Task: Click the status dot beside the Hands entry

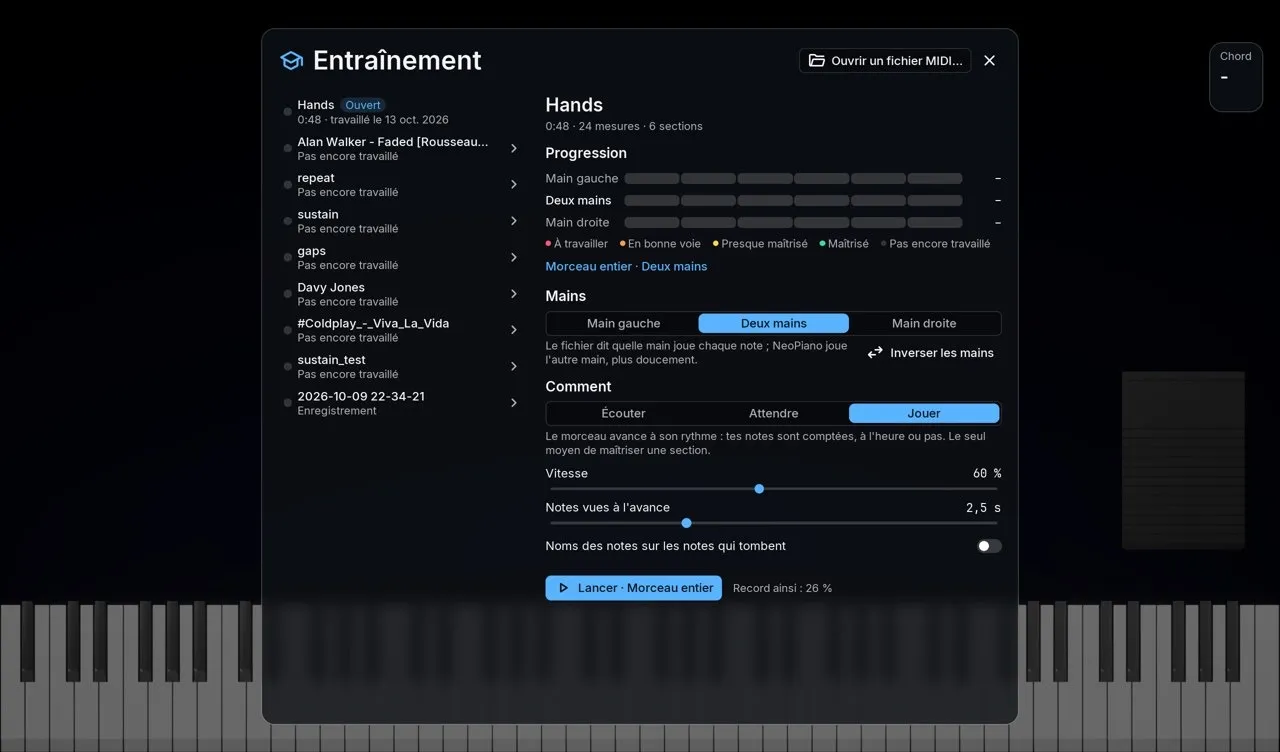Action: (x=288, y=112)
